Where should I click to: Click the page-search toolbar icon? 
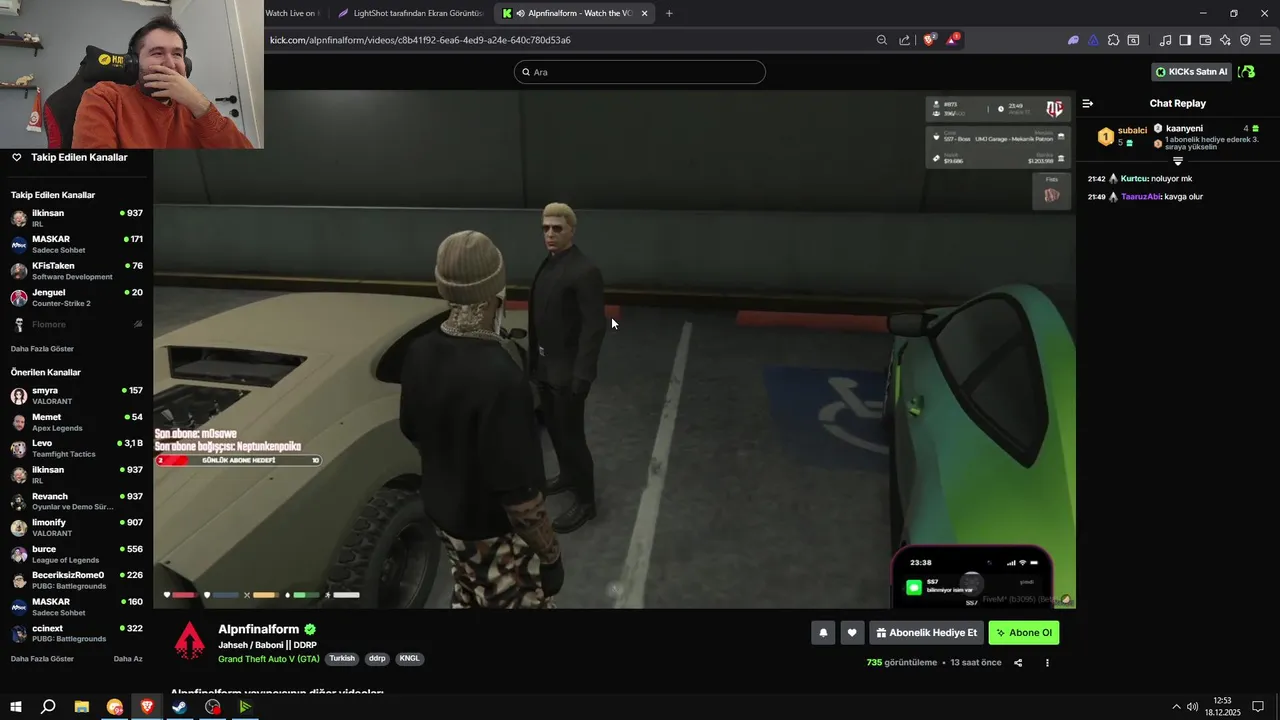tap(1133, 40)
